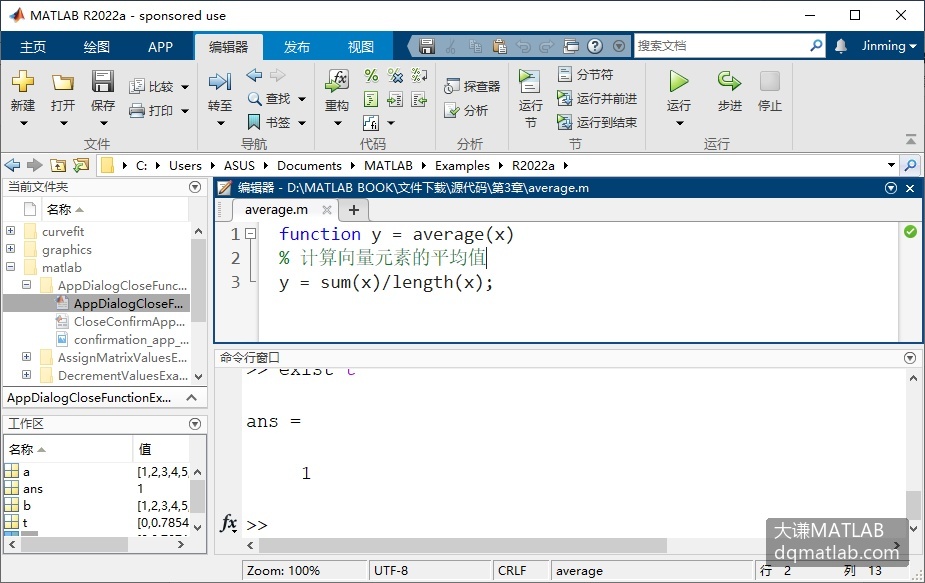
Task: Switch to the APP tab
Action: (160, 47)
